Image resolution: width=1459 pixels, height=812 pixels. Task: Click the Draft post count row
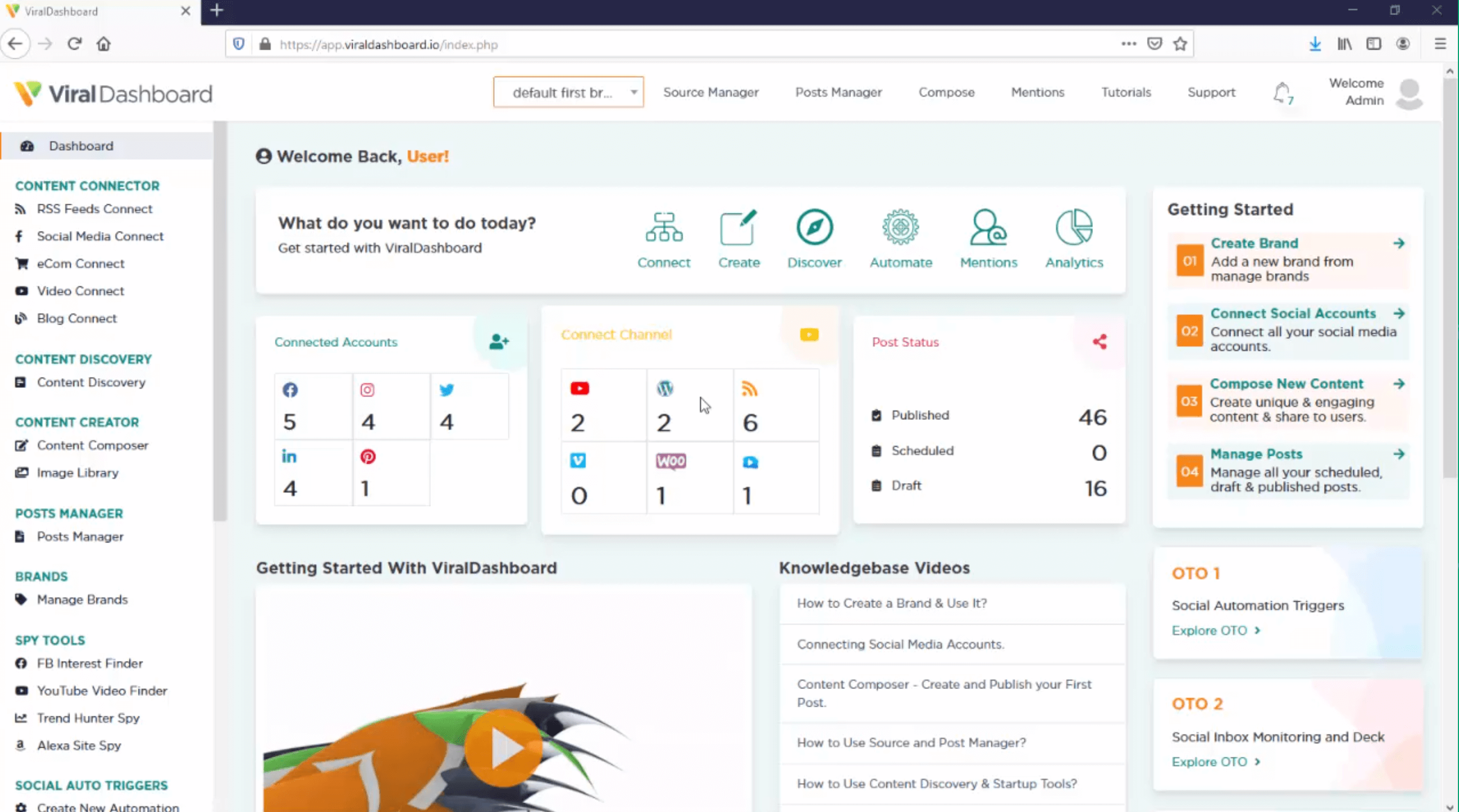coord(989,487)
